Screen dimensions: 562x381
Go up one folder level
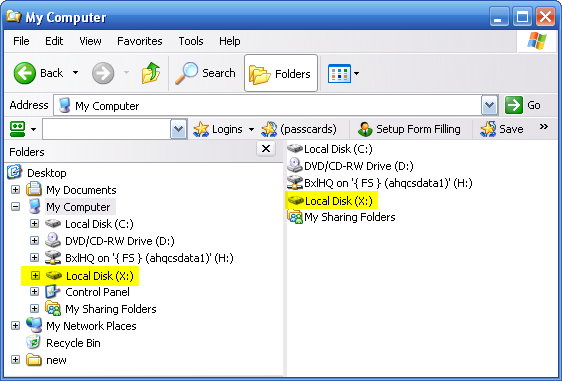[151, 73]
